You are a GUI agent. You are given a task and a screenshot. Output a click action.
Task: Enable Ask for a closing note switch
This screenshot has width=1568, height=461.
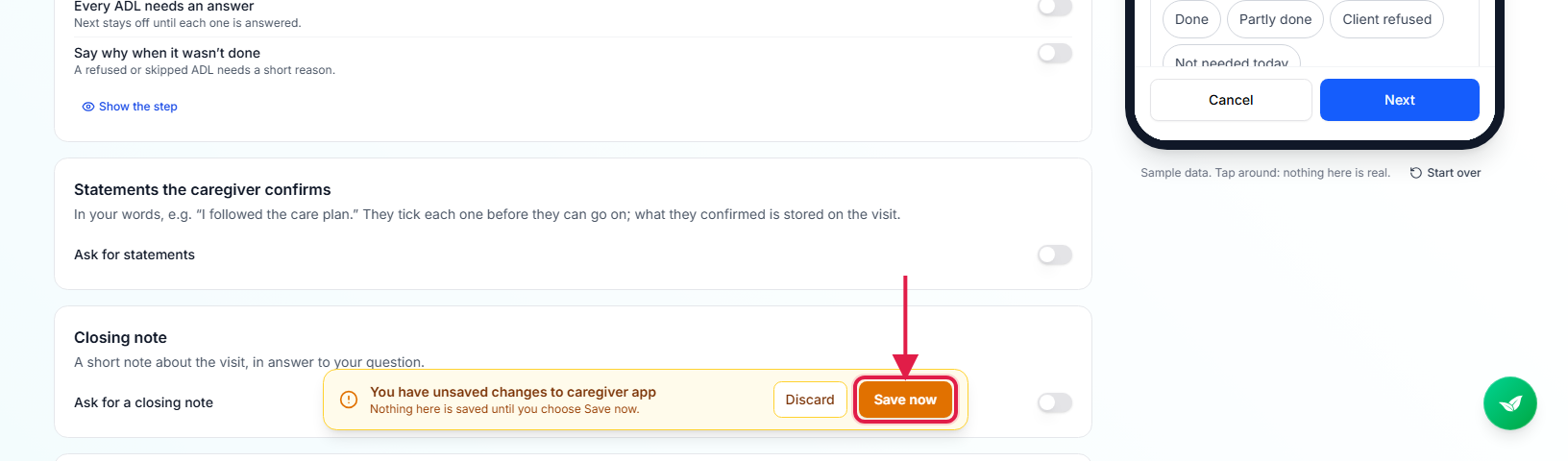(x=1055, y=402)
